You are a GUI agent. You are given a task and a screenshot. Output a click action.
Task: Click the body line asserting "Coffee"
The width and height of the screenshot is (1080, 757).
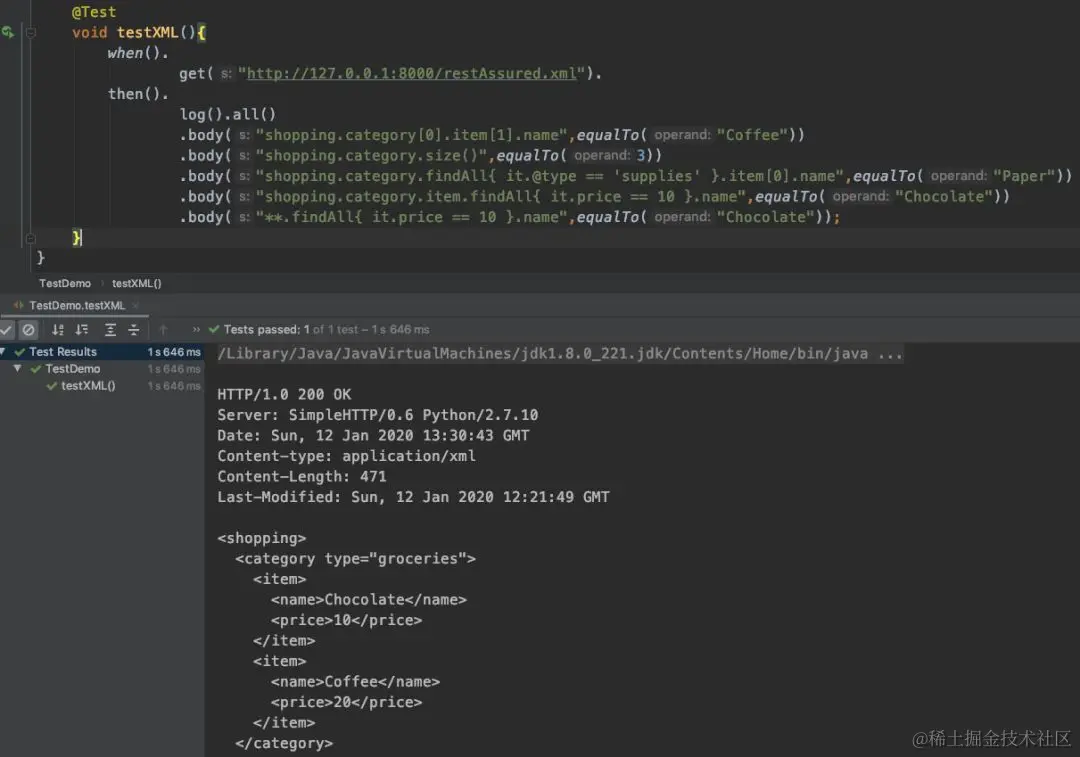click(492, 135)
